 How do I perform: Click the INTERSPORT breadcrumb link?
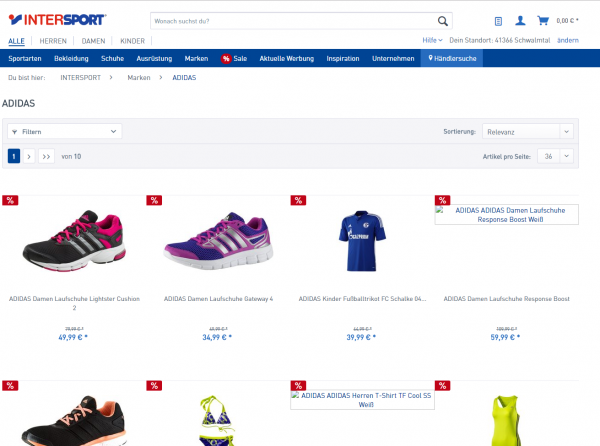click(x=80, y=78)
